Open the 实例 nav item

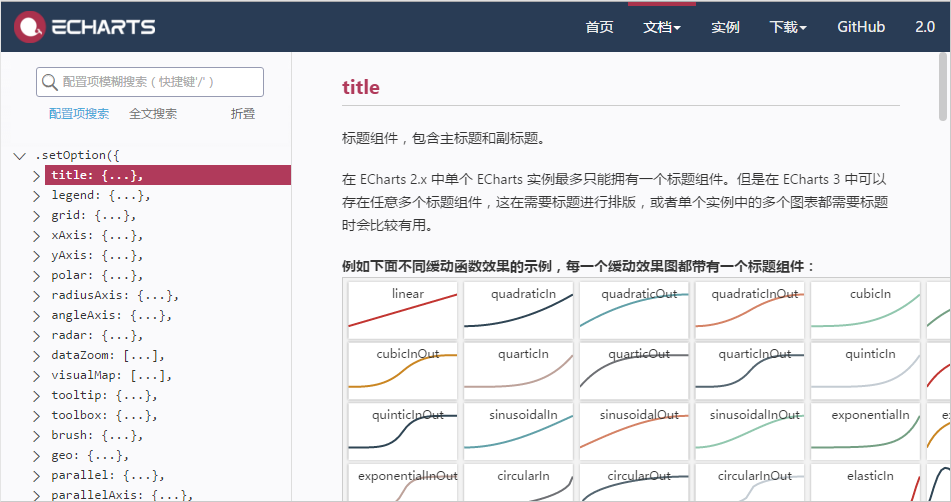(x=725, y=27)
